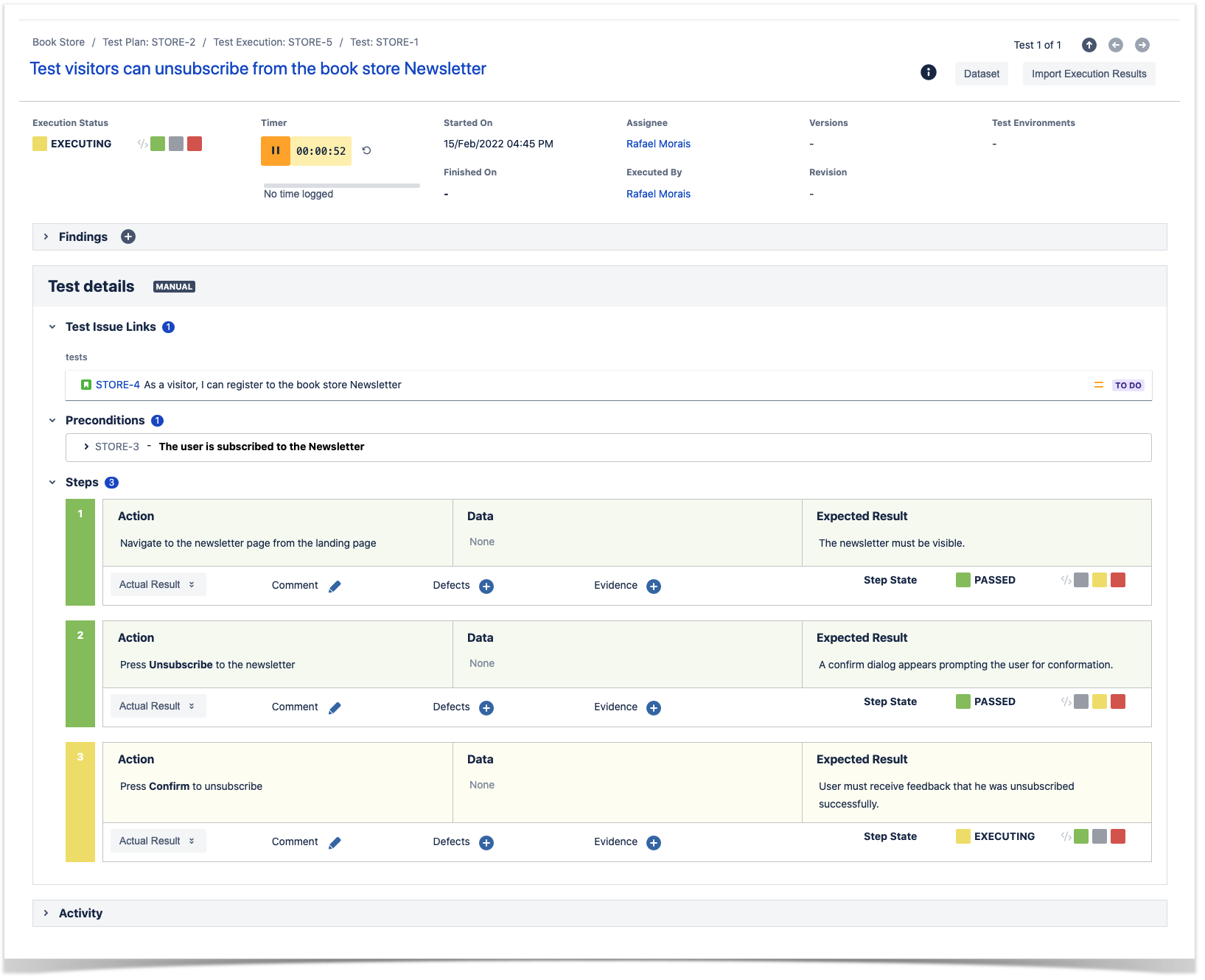1205x980 pixels.
Task: Collapse the Test Issue Links section
Action: tap(52, 326)
